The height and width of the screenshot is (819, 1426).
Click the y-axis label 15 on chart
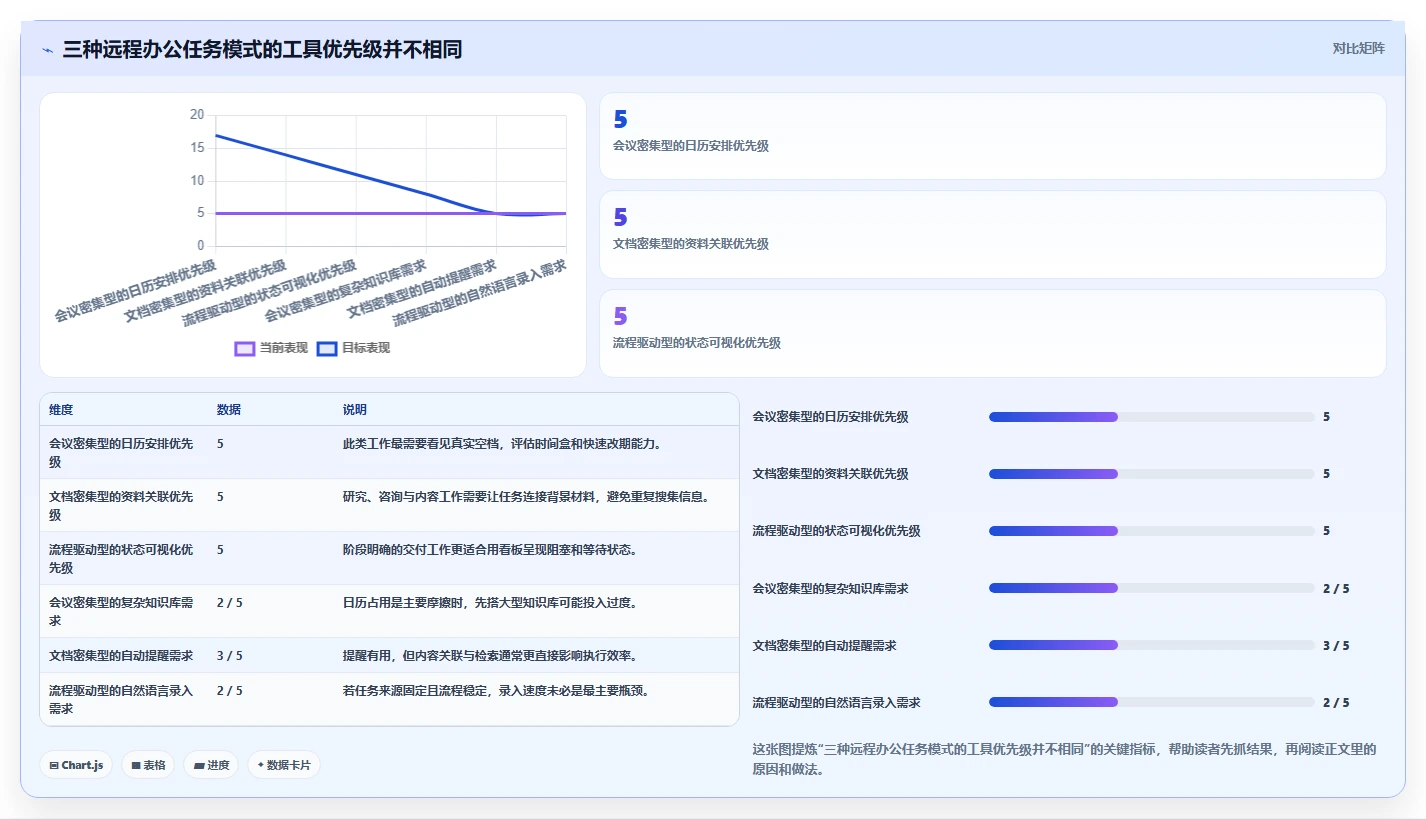197,148
